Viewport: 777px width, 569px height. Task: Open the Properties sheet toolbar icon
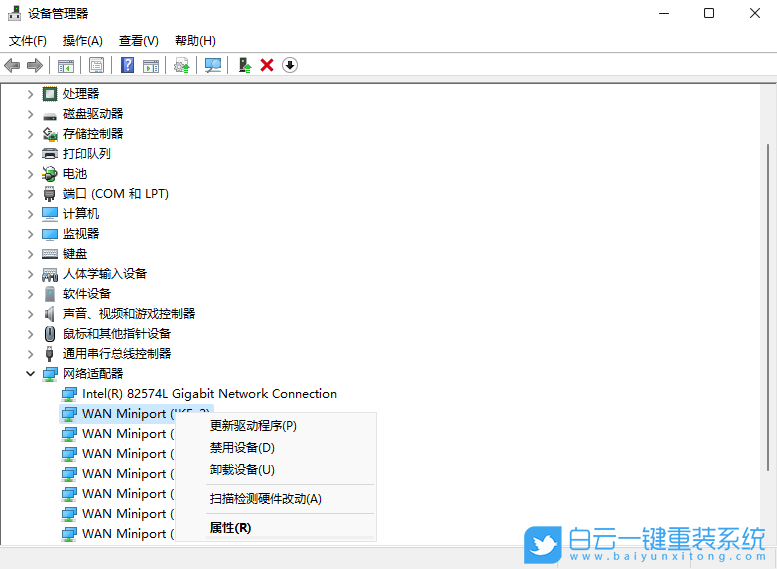click(x=96, y=65)
